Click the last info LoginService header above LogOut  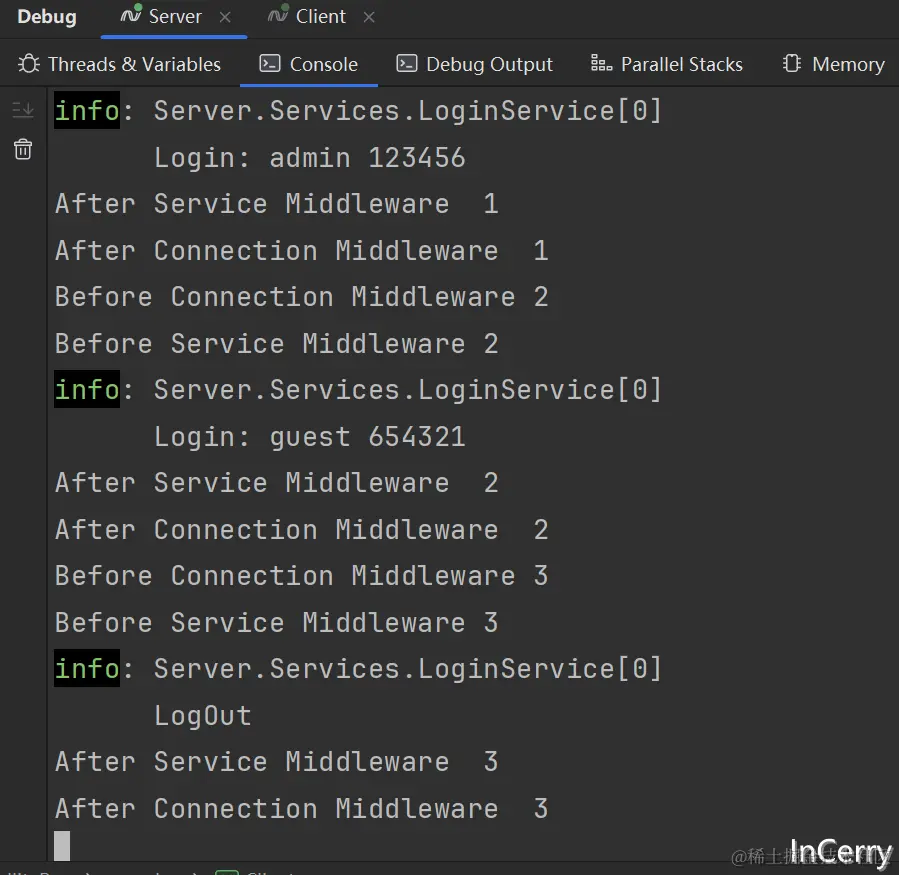[x=358, y=668]
